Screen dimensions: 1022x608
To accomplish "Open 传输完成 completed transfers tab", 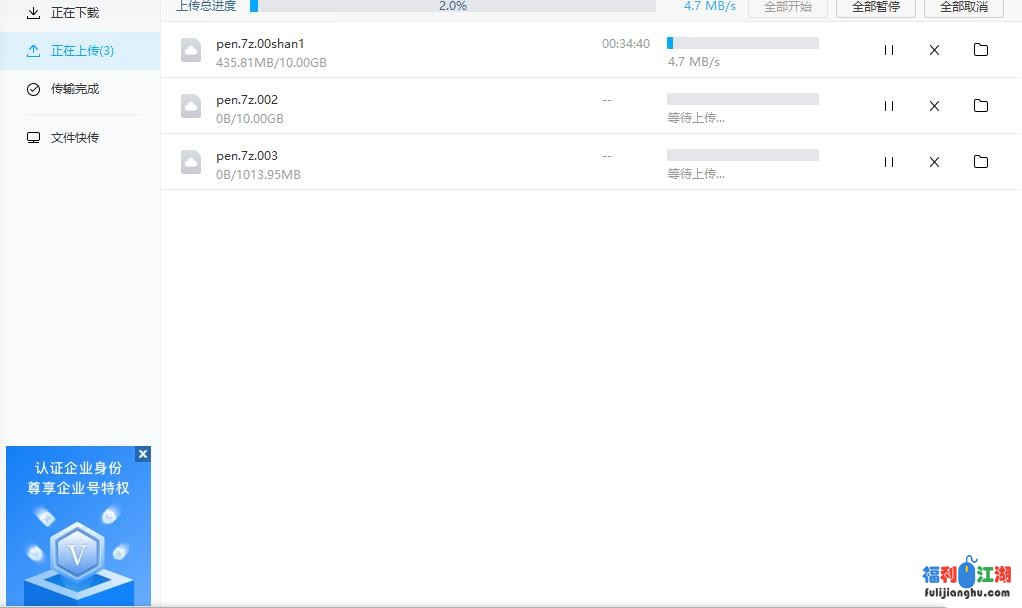I will click(x=74, y=89).
